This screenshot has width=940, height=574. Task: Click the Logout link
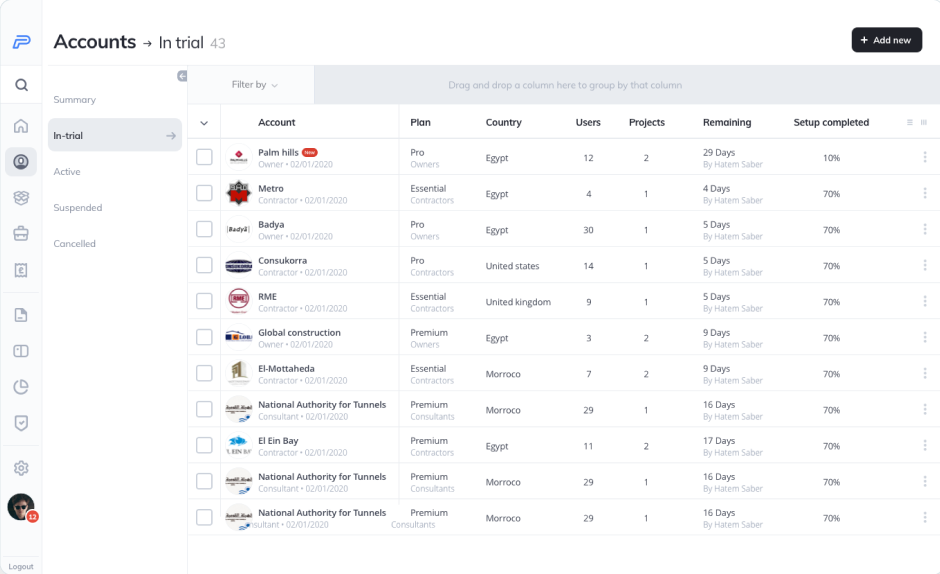click(x=21, y=566)
